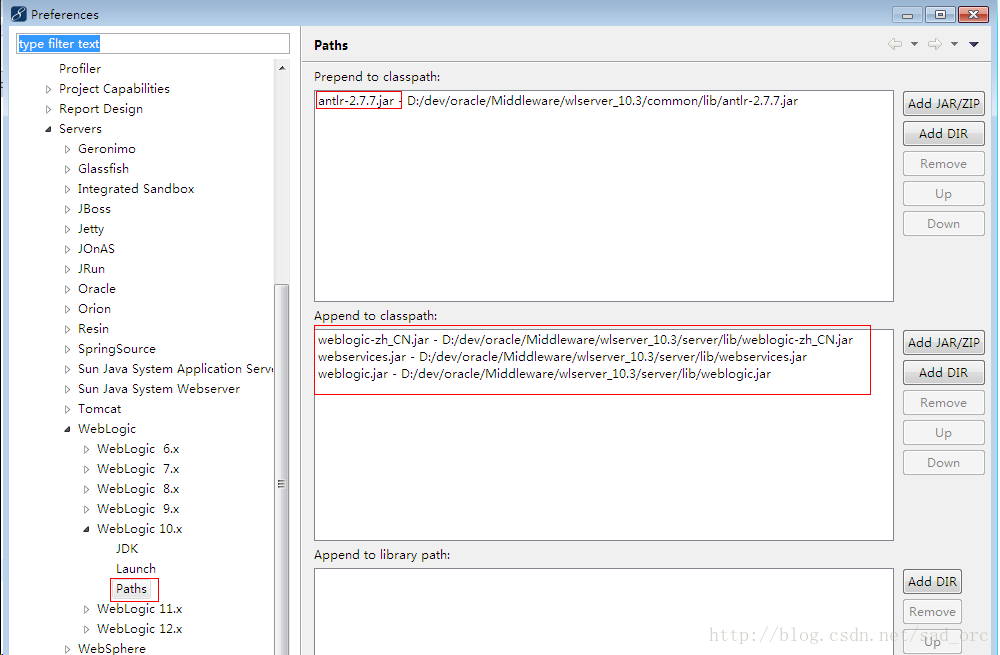
Task: Click Add DIR for library path
Action: click(932, 582)
